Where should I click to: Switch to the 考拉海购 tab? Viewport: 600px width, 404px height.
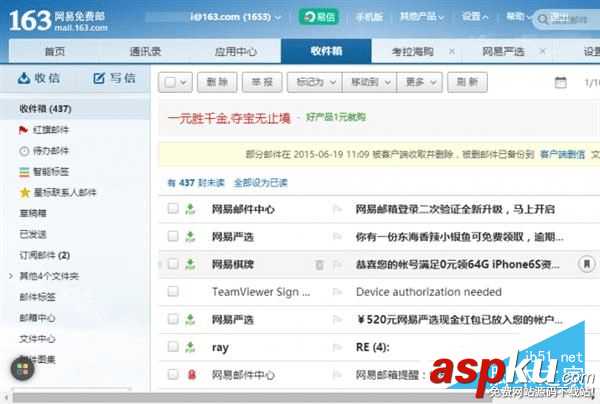point(412,51)
